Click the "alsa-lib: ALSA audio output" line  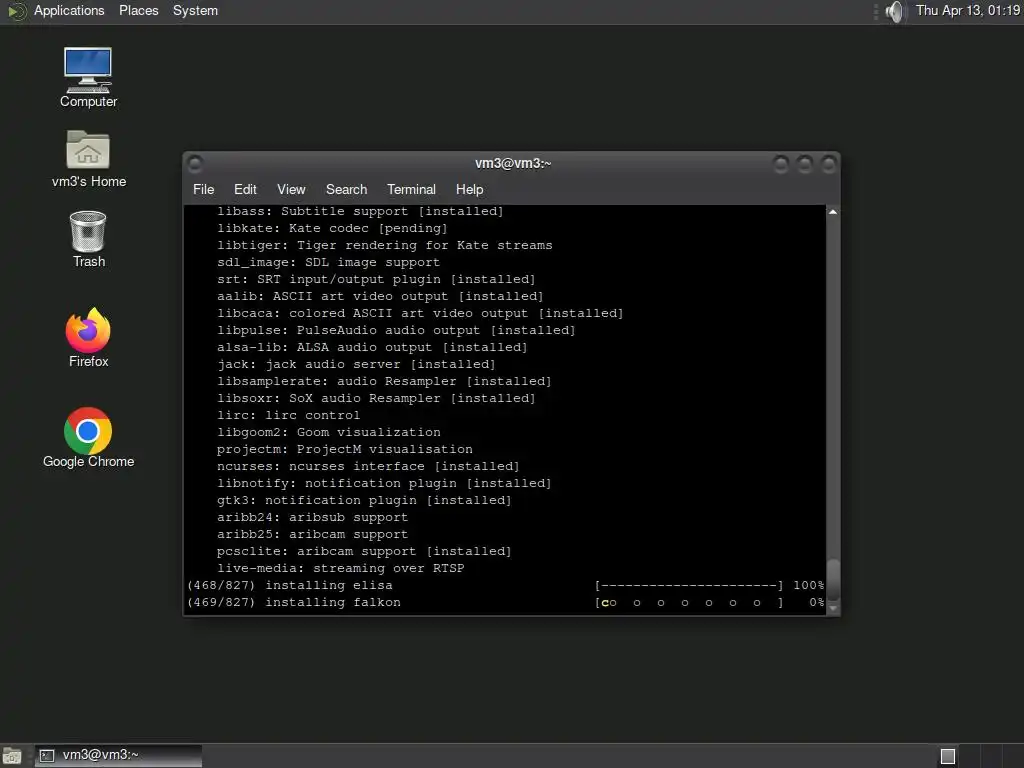tap(372, 347)
